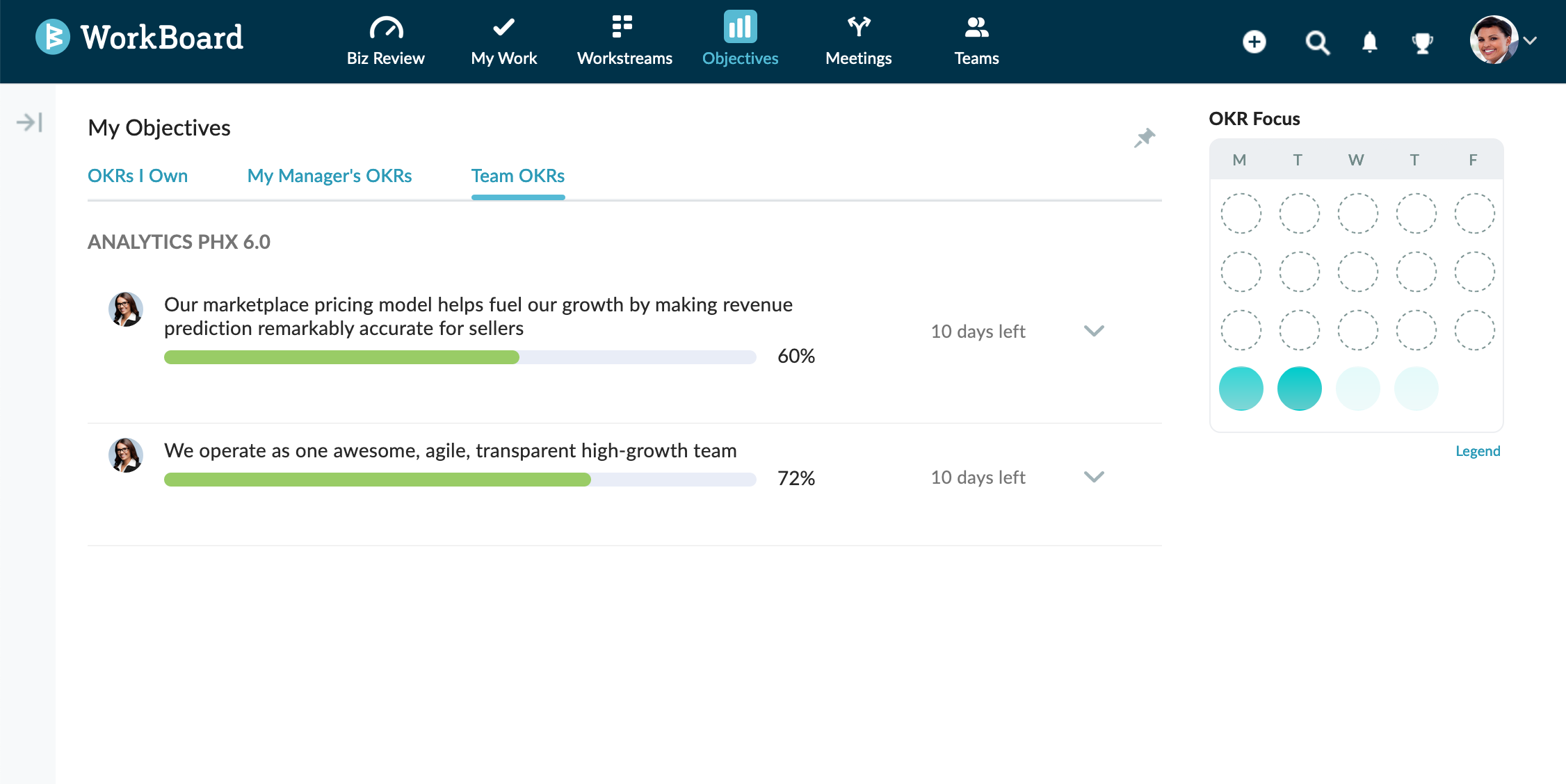The height and width of the screenshot is (784, 1566).
Task: Open the Biz Review gauge icon
Action: point(386,28)
